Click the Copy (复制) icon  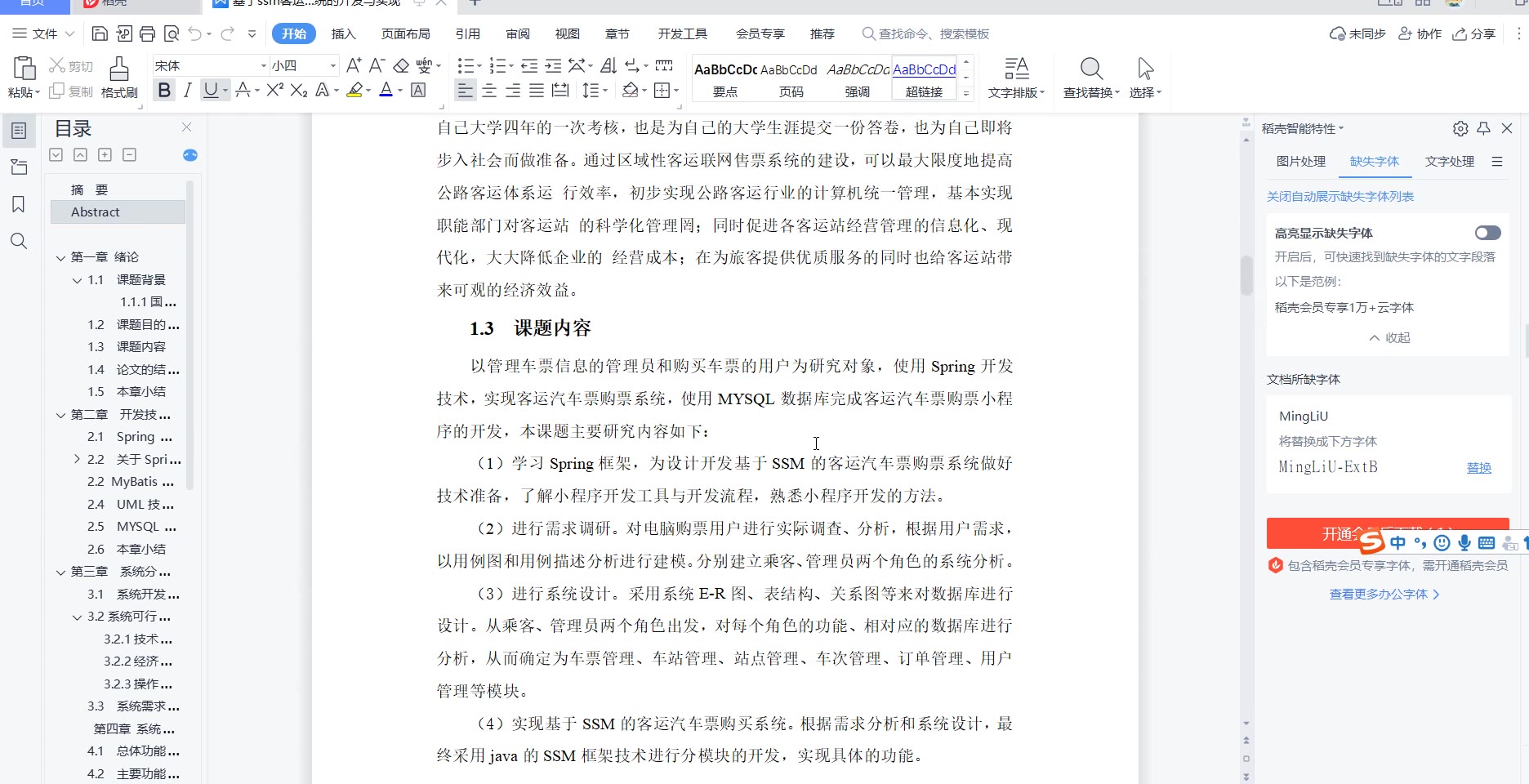coord(71,91)
